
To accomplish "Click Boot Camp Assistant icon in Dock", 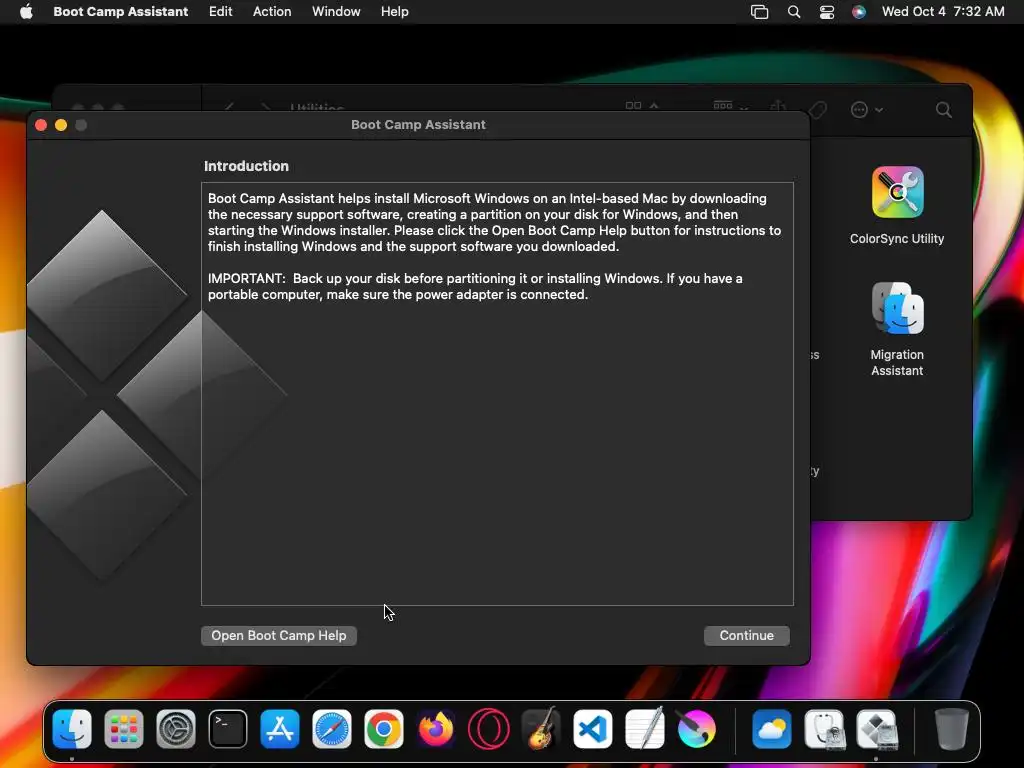I will 876,729.
